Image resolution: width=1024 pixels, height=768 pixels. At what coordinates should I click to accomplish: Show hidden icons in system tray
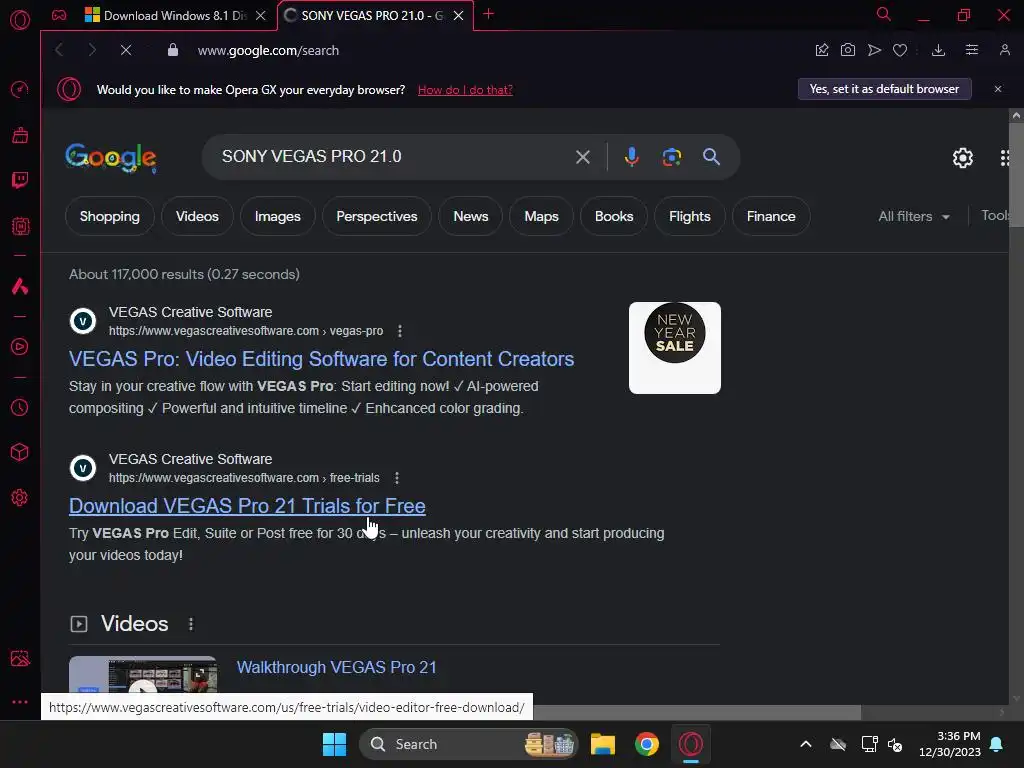click(x=806, y=744)
